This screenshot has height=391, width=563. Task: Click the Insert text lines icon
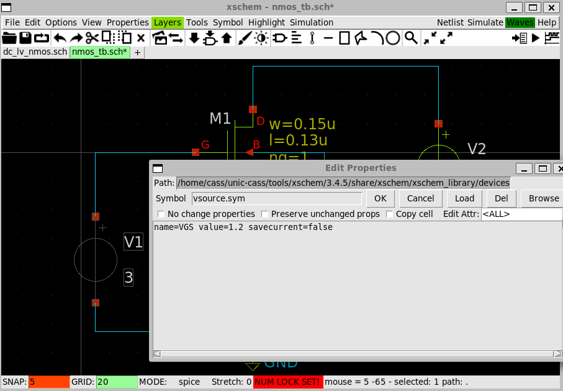pos(296,38)
